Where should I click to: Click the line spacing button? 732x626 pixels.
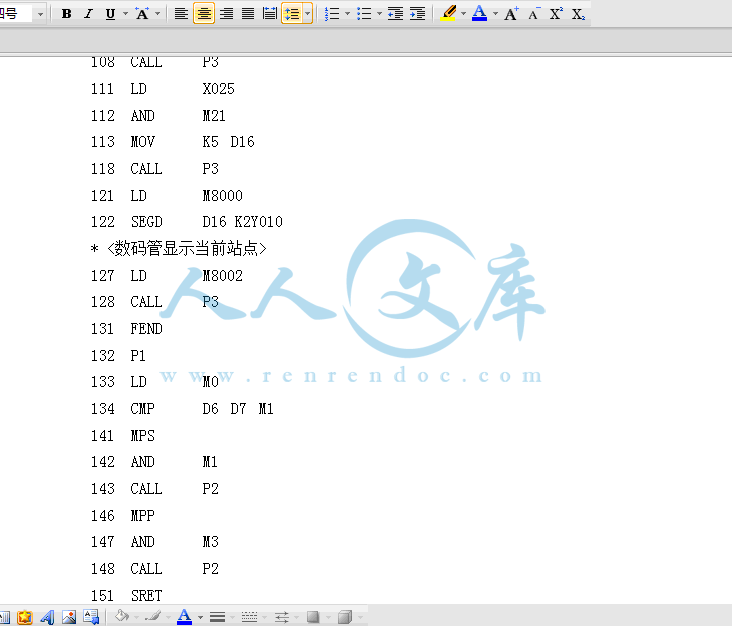click(292, 14)
